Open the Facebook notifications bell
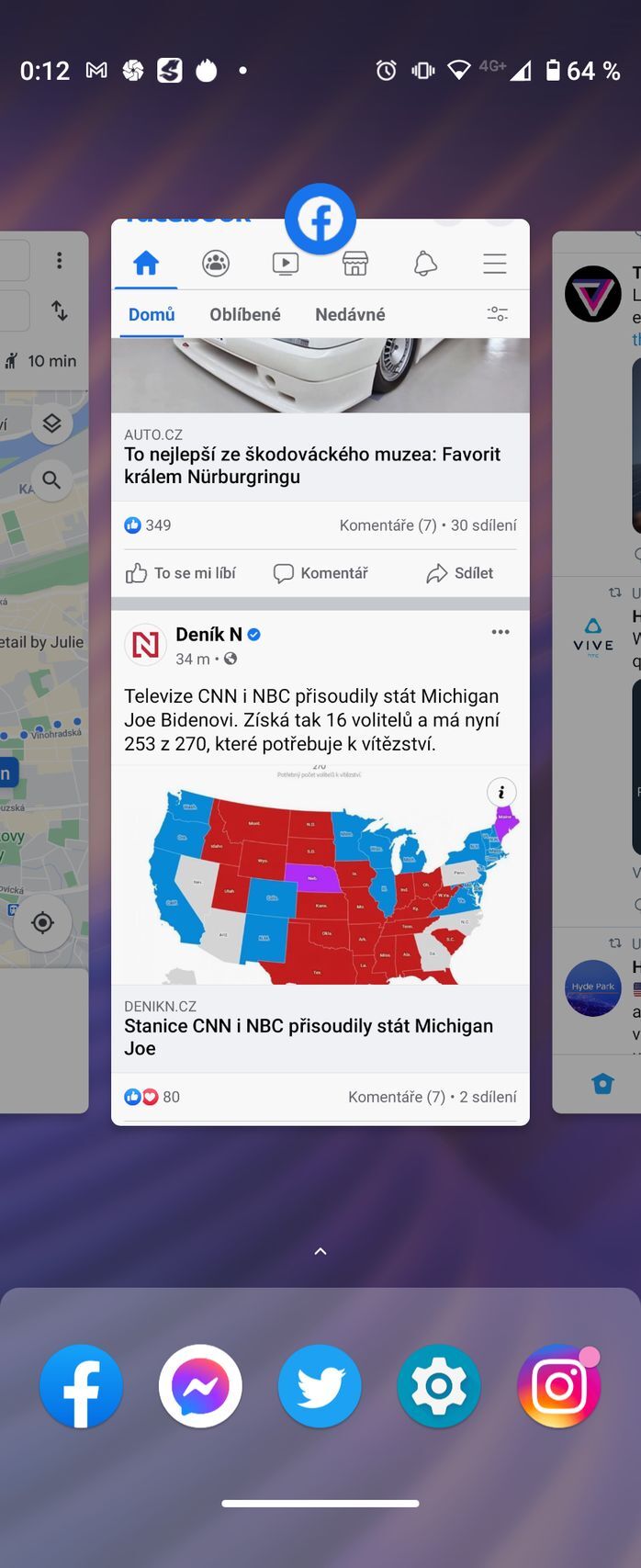This screenshot has height=1568, width=641. (424, 265)
